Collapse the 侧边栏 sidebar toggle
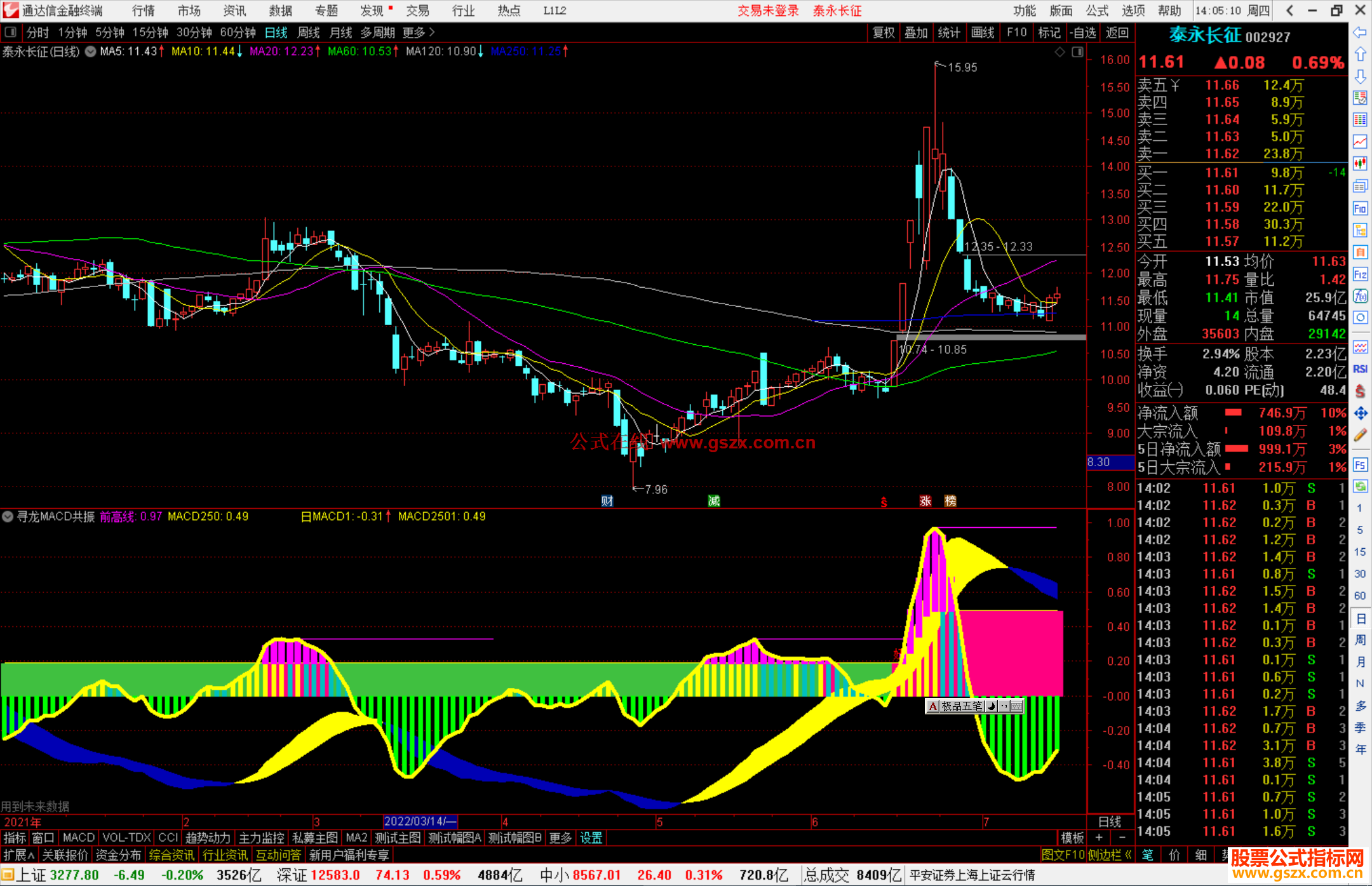Viewport: 1372px width, 886px height. (1110, 855)
